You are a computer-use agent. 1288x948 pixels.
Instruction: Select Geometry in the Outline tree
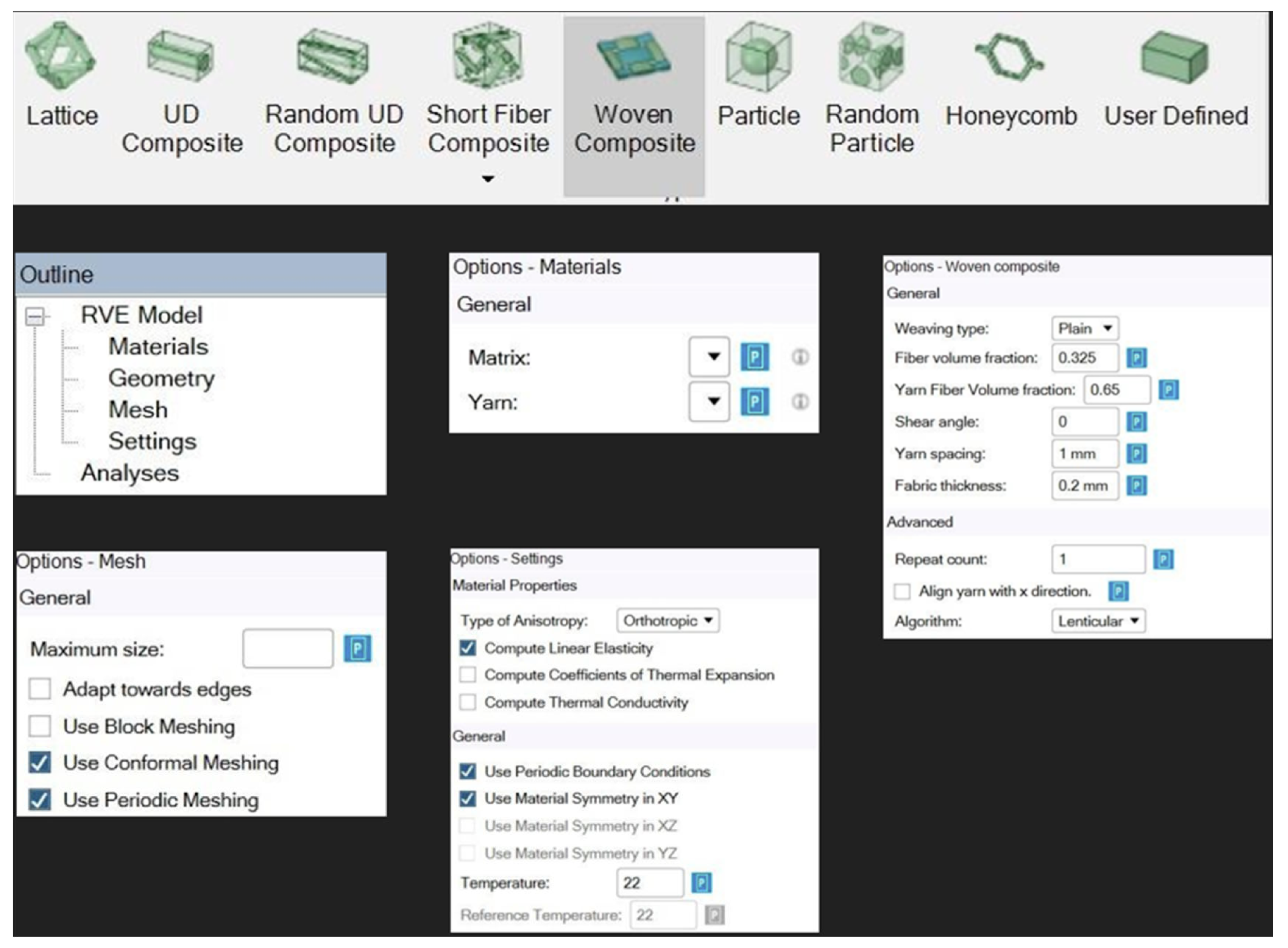click(x=161, y=378)
